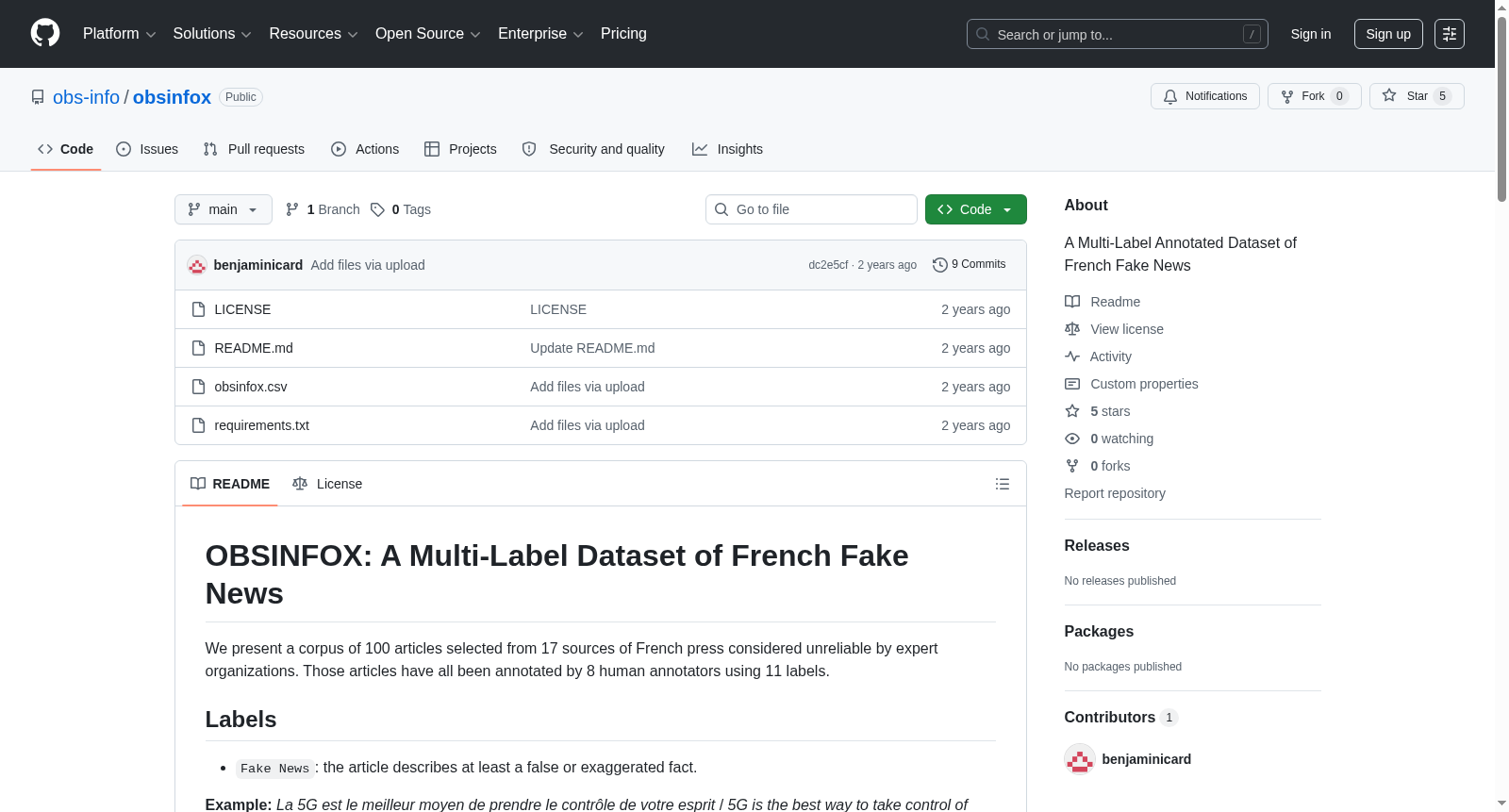Screen dimensions: 1509x812
Task: Open the Packages heading link
Action: (1099, 632)
